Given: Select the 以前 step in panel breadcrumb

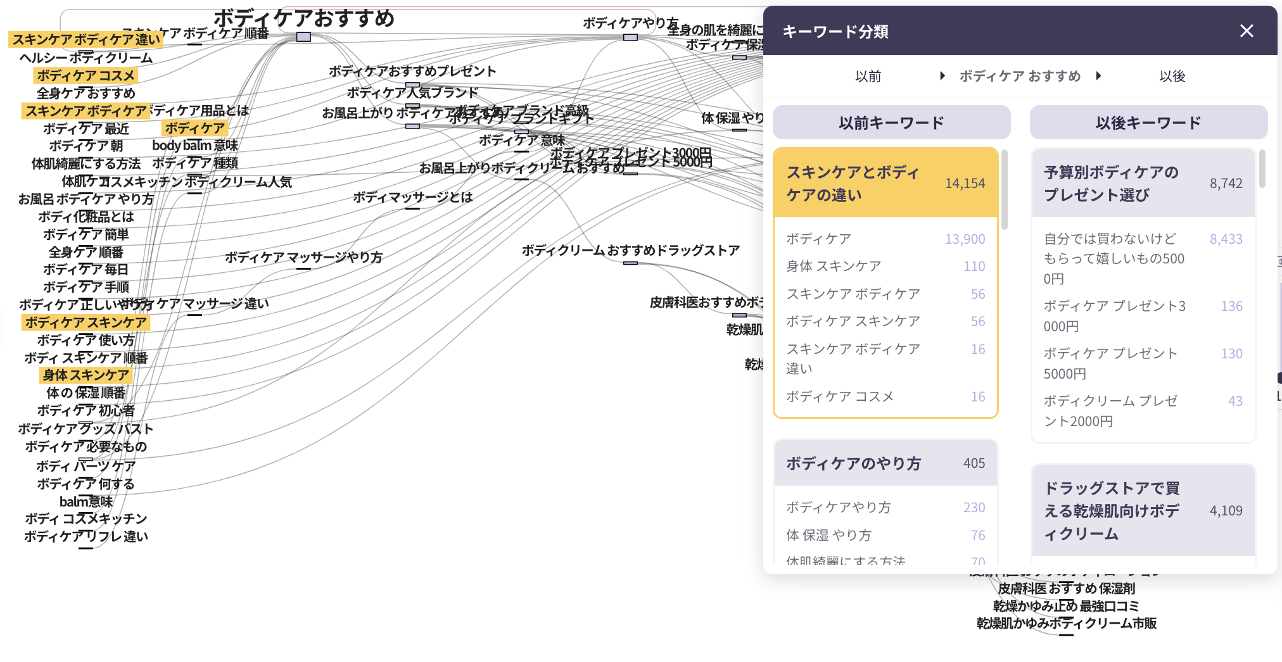Looking at the screenshot, I should click(868, 76).
